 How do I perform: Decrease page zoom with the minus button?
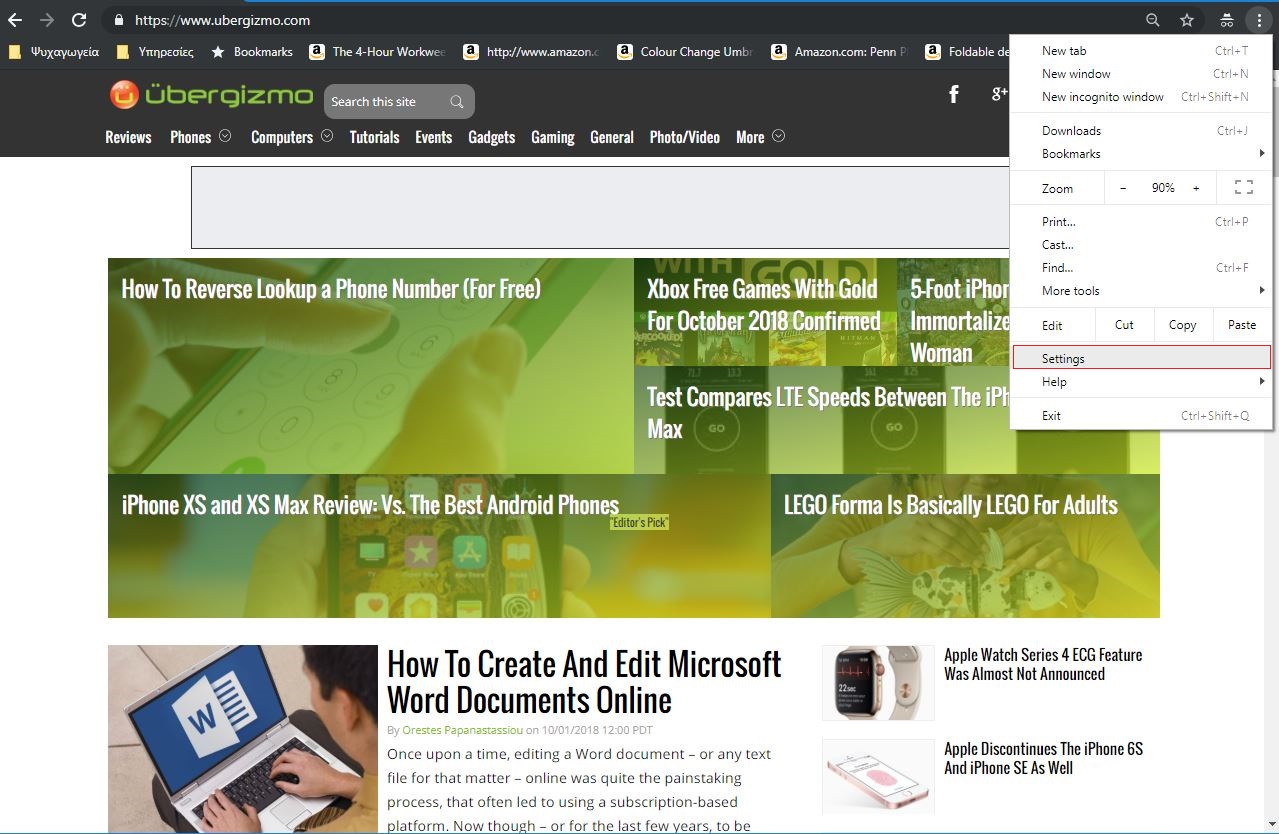click(1123, 188)
